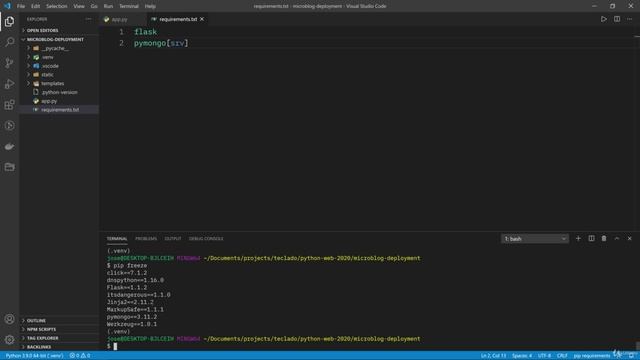Close the requirements.txt tab
The width and height of the screenshot is (640, 360).
click(x=202, y=19)
